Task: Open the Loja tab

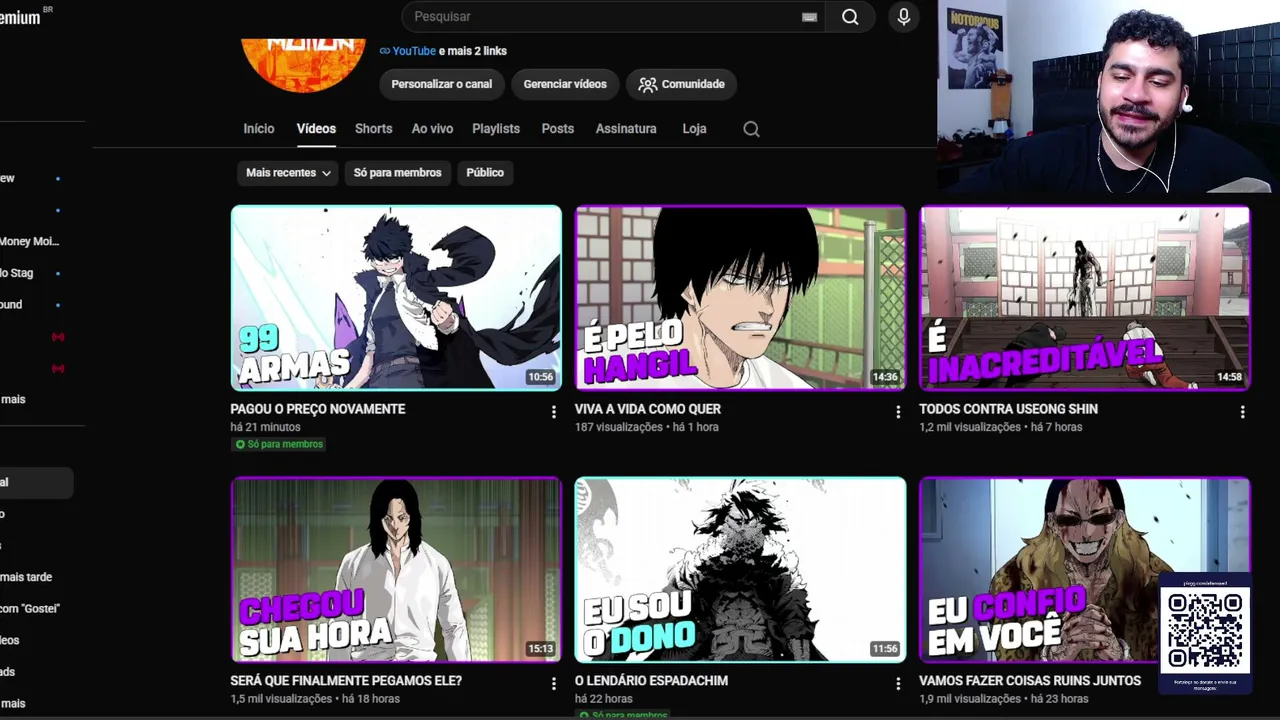Action: click(694, 129)
